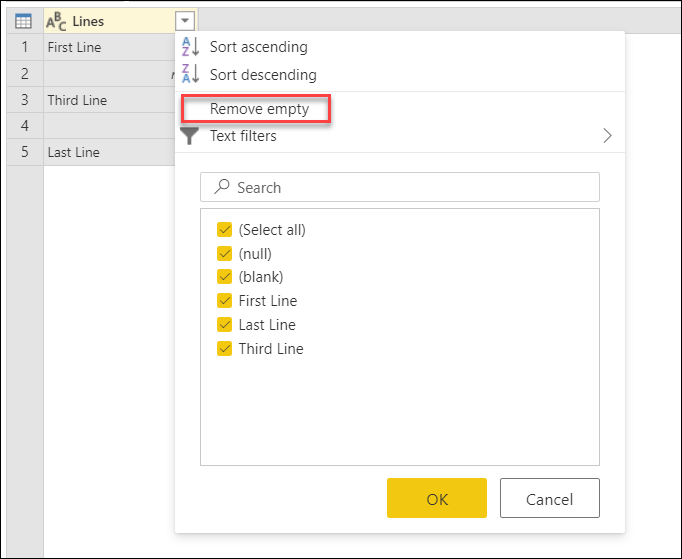Image resolution: width=682 pixels, height=559 pixels.
Task: Confirm the filter with OK
Action: coord(437,498)
